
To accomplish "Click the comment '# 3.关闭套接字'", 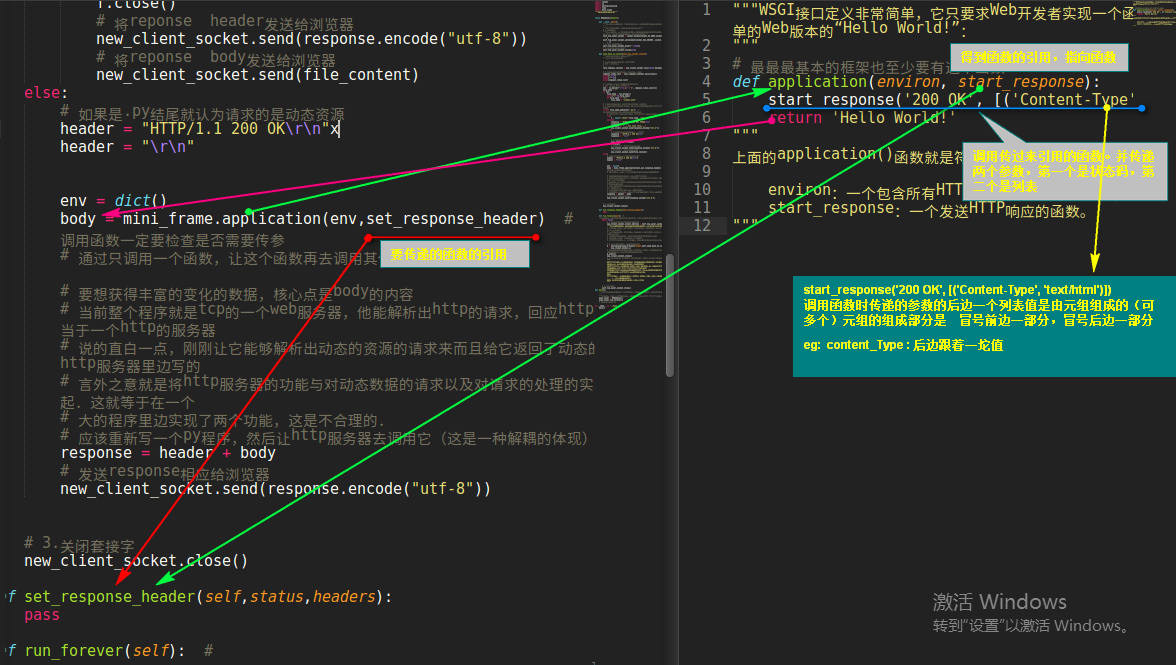I will coord(80,544).
